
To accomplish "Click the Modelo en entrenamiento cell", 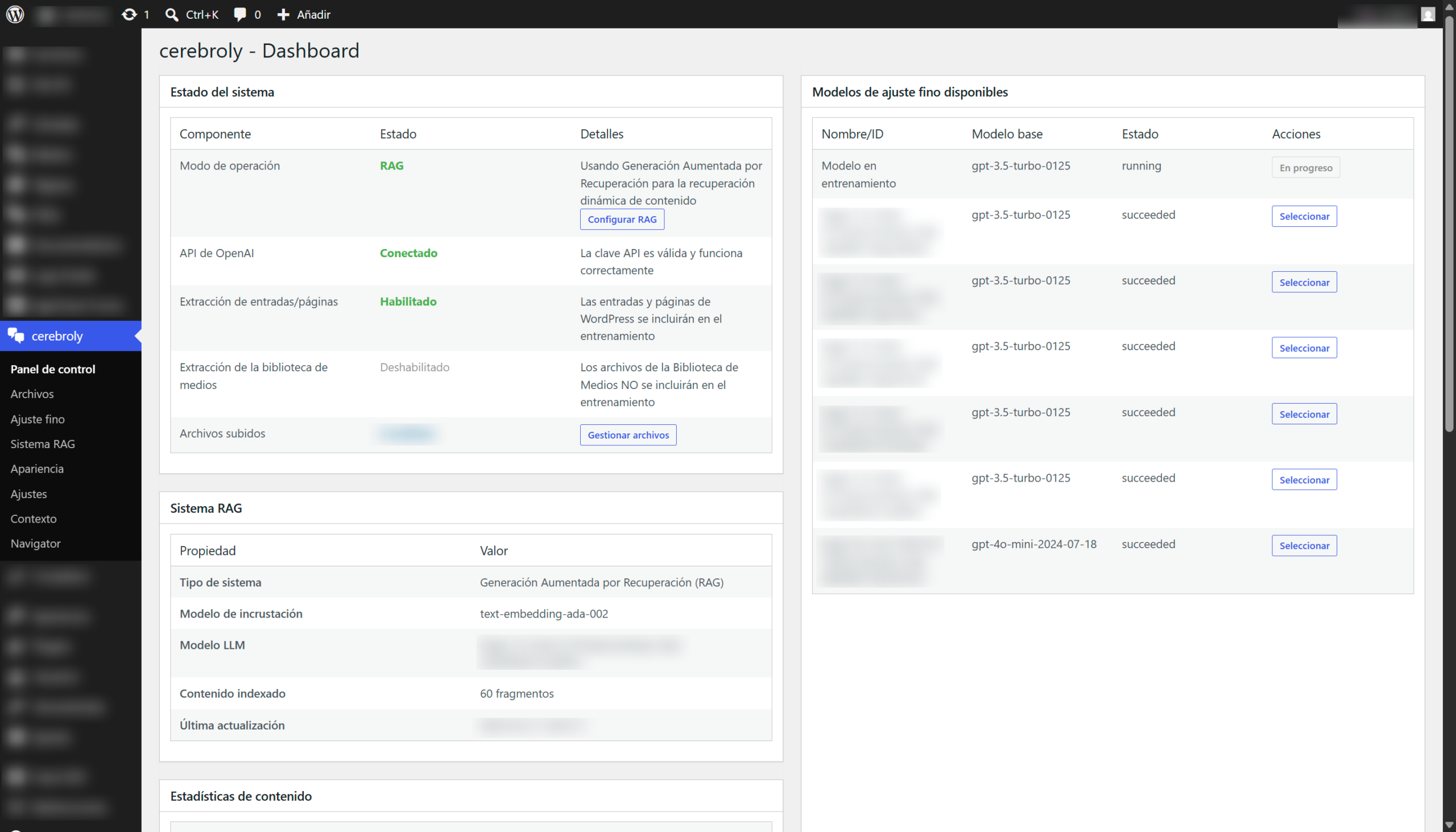I will click(x=859, y=174).
